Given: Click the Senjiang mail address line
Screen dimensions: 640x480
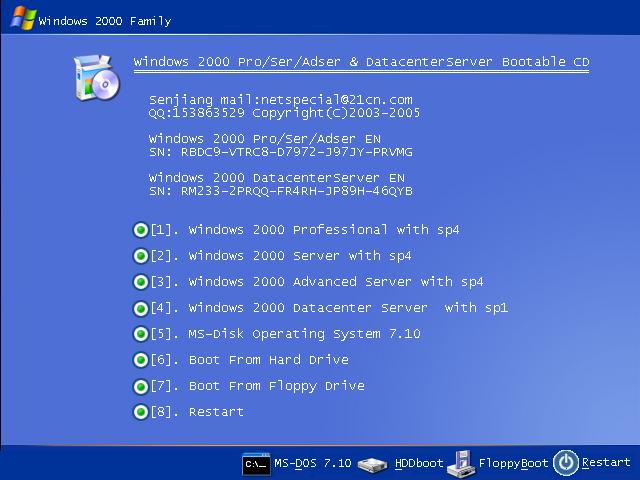Looking at the screenshot, I should click(x=280, y=100).
